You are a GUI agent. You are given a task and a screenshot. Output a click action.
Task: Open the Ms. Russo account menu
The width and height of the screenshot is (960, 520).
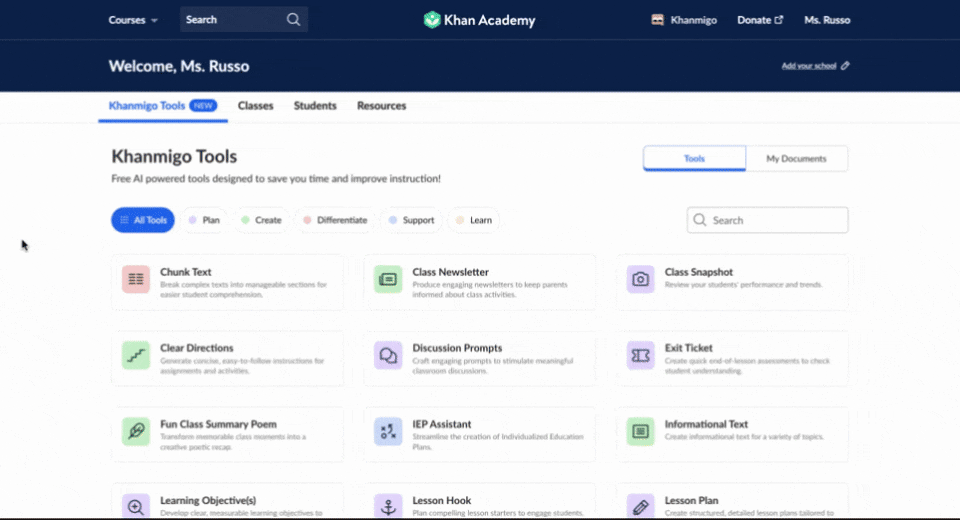click(x=827, y=20)
